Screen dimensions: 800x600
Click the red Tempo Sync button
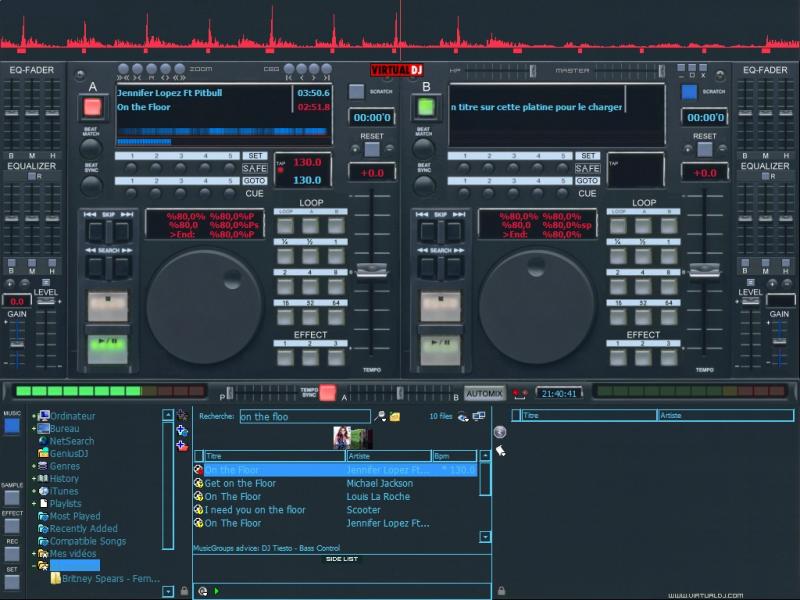click(327, 393)
